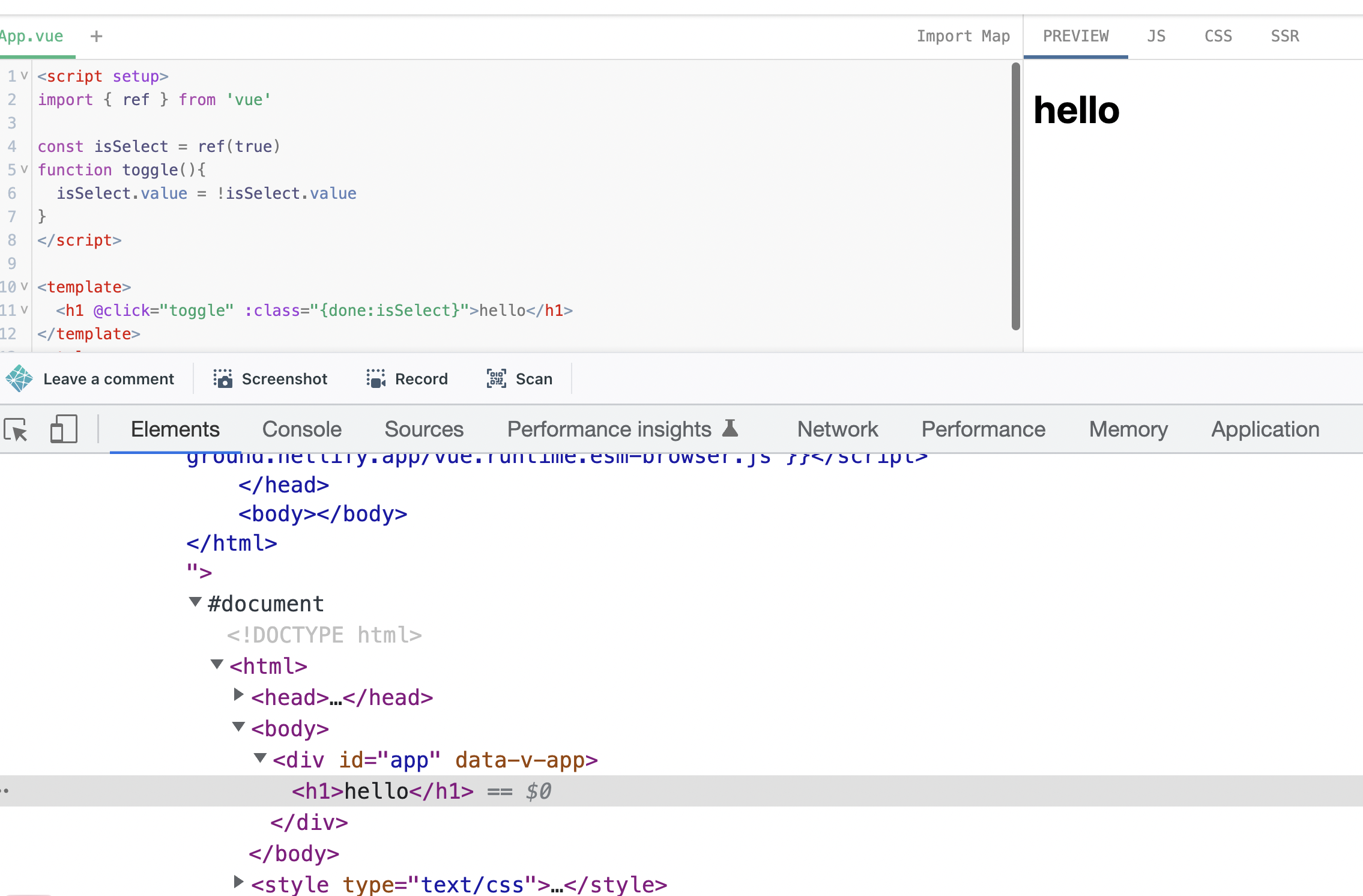
Task: Expand the style type="text/css" node
Action: [x=238, y=882]
